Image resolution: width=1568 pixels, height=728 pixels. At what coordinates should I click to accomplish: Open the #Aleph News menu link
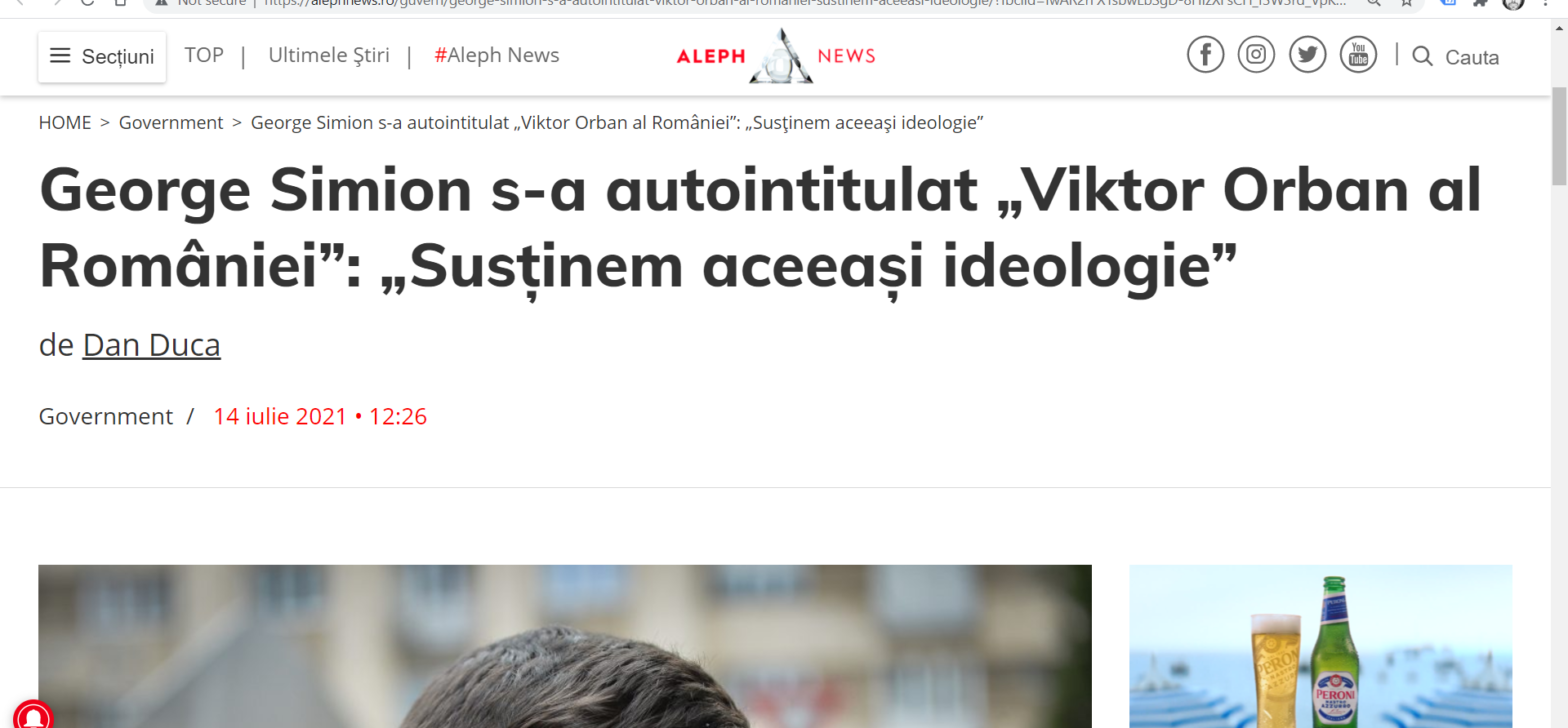pos(497,55)
